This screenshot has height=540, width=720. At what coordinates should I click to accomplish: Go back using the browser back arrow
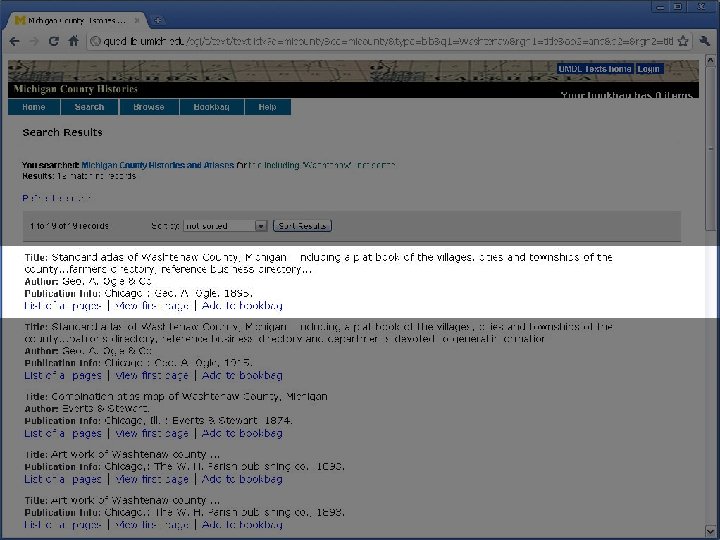point(14,41)
